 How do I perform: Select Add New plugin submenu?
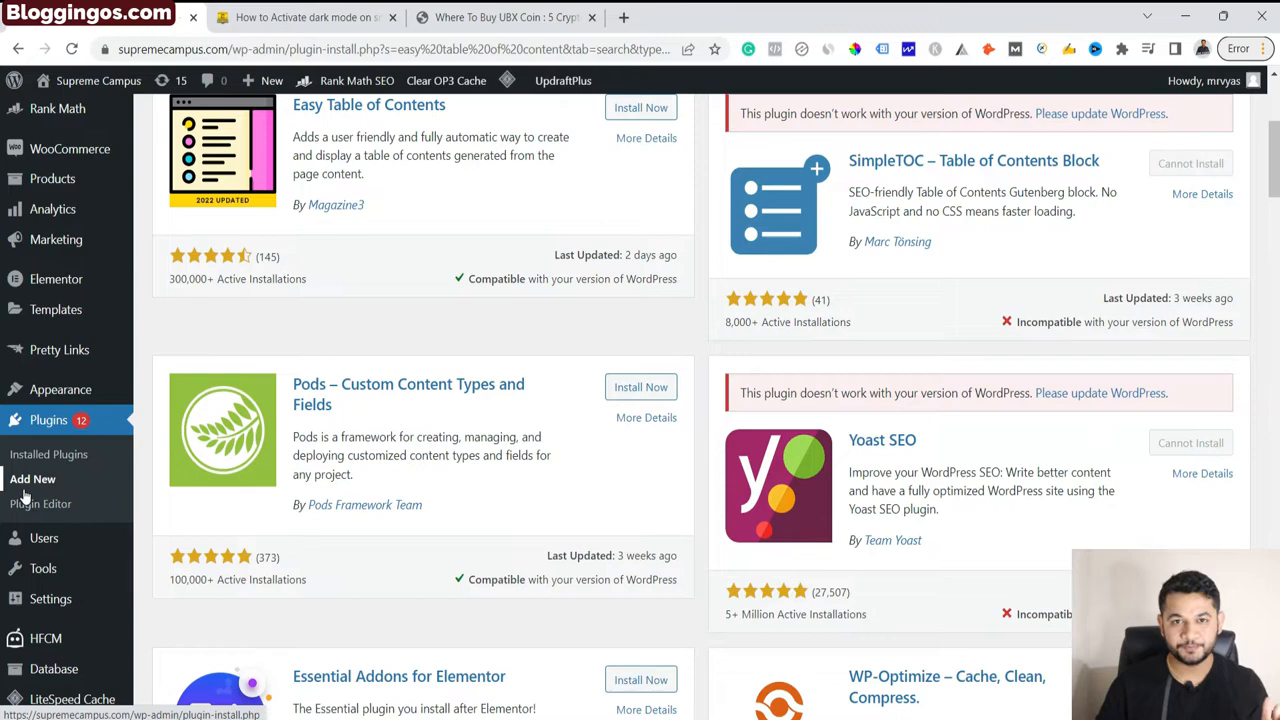pos(32,479)
